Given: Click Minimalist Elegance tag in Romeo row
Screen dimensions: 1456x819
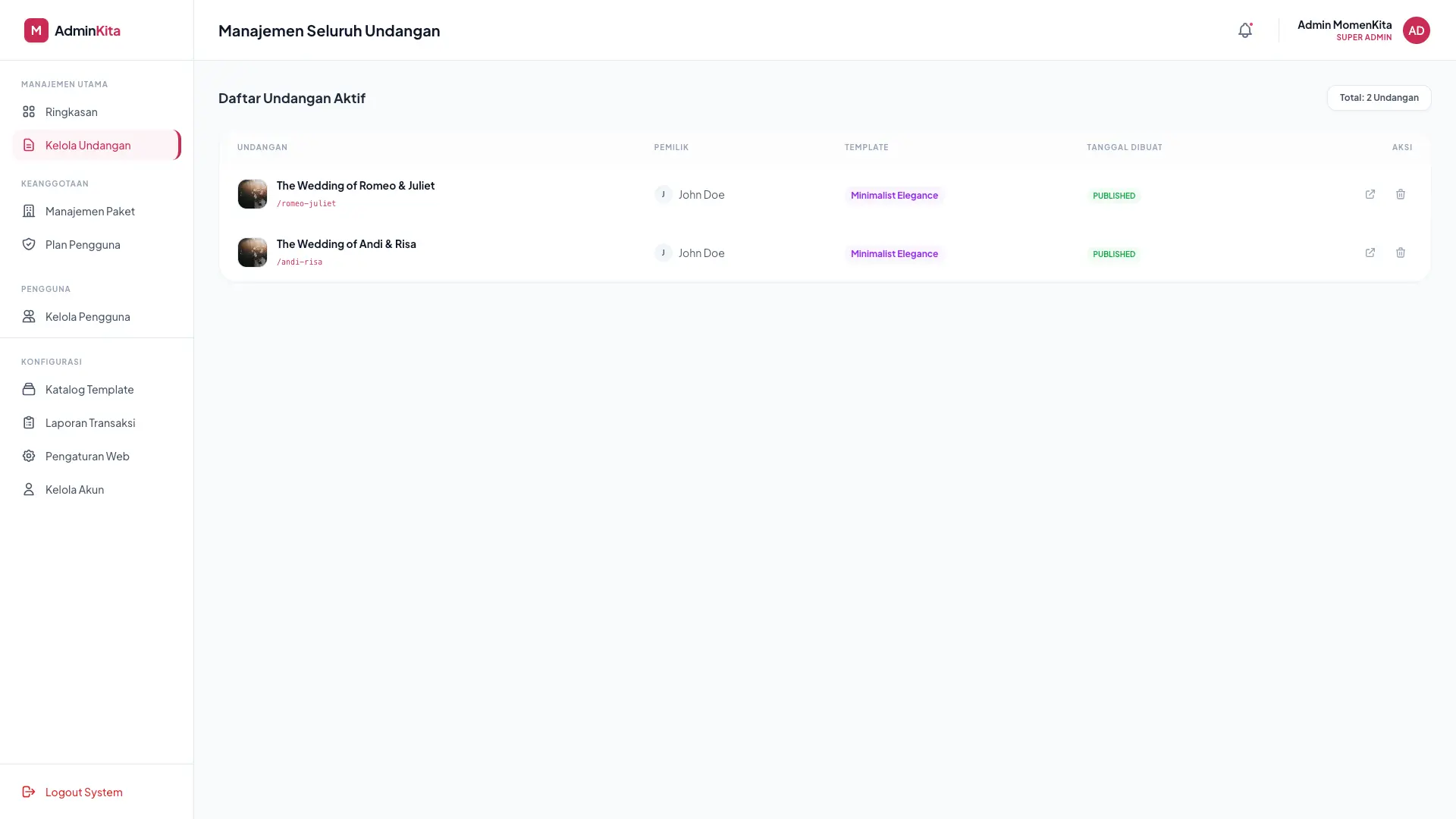Looking at the screenshot, I should point(894,196).
